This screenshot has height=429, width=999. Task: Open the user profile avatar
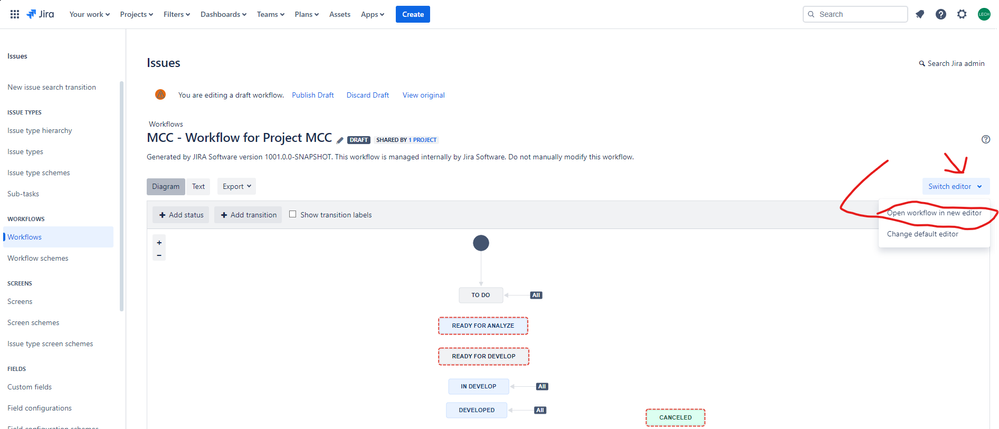pyautogui.click(x=984, y=14)
